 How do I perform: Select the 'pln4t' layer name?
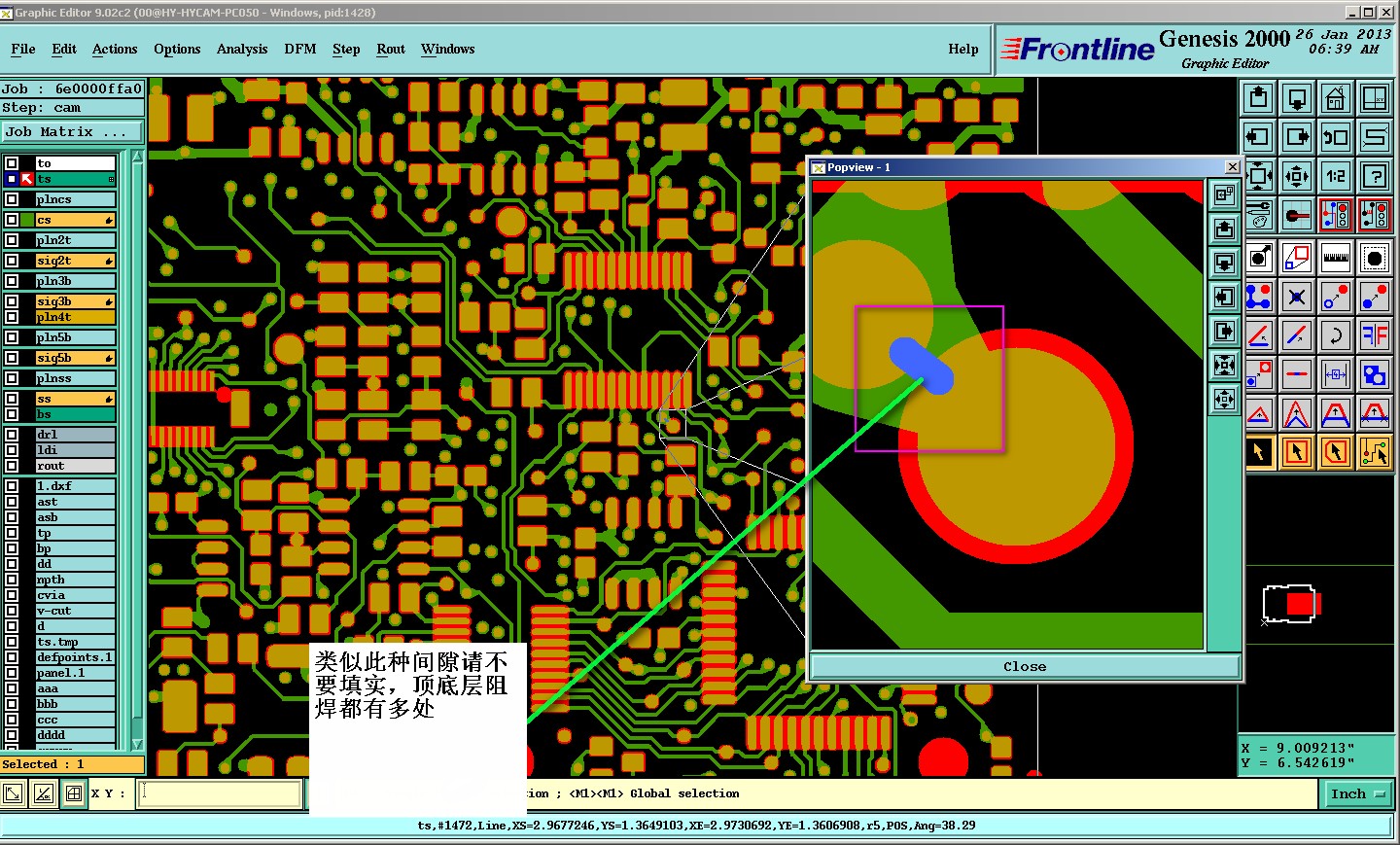pos(75,317)
